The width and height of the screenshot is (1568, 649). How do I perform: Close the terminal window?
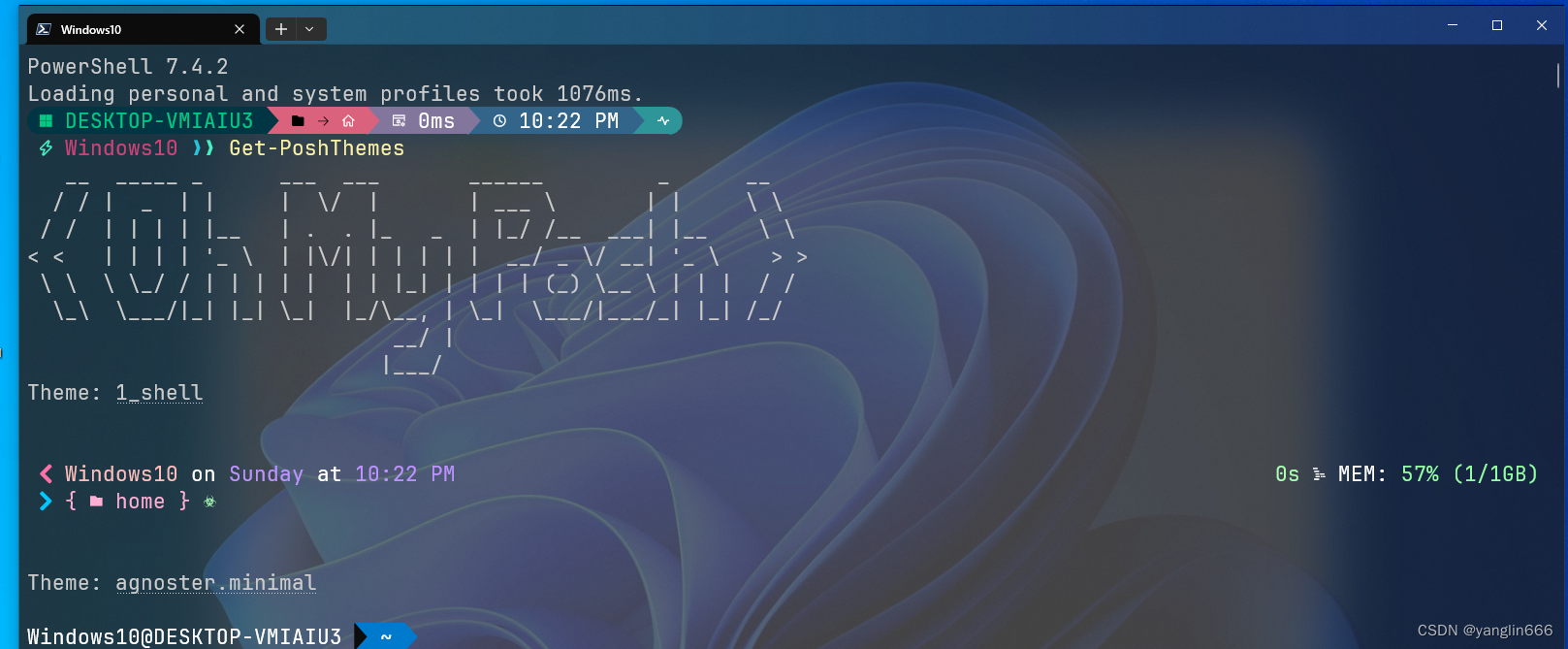[1542, 25]
